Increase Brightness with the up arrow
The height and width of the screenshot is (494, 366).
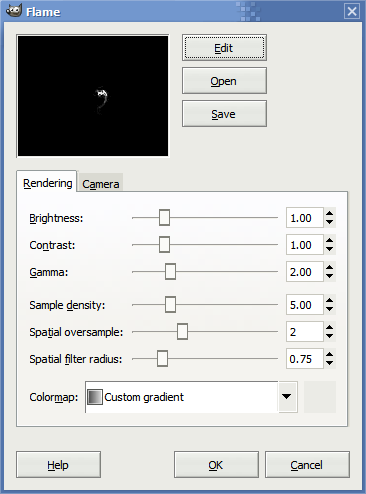coord(329,214)
